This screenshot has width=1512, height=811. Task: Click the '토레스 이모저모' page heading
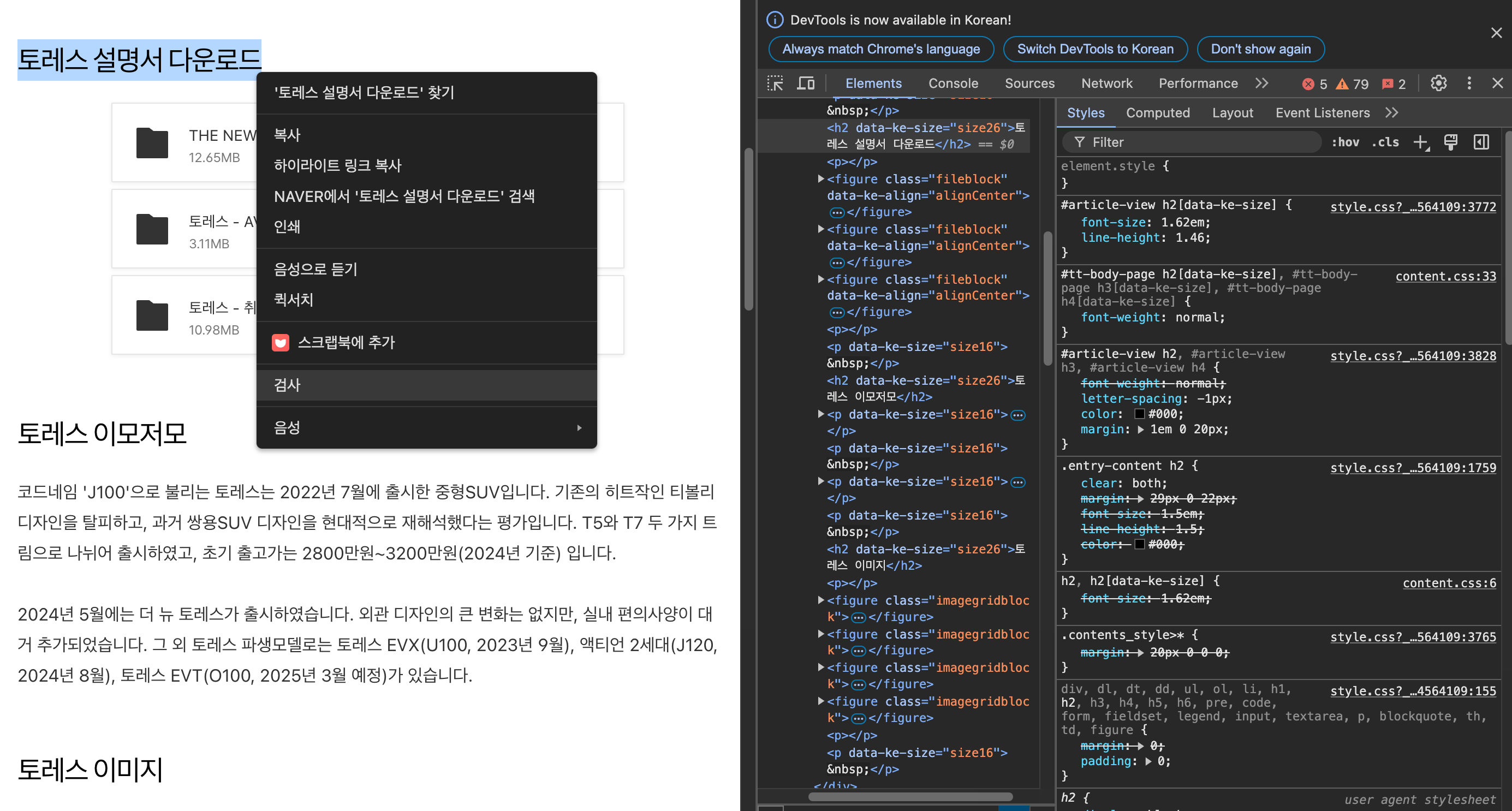[102, 434]
